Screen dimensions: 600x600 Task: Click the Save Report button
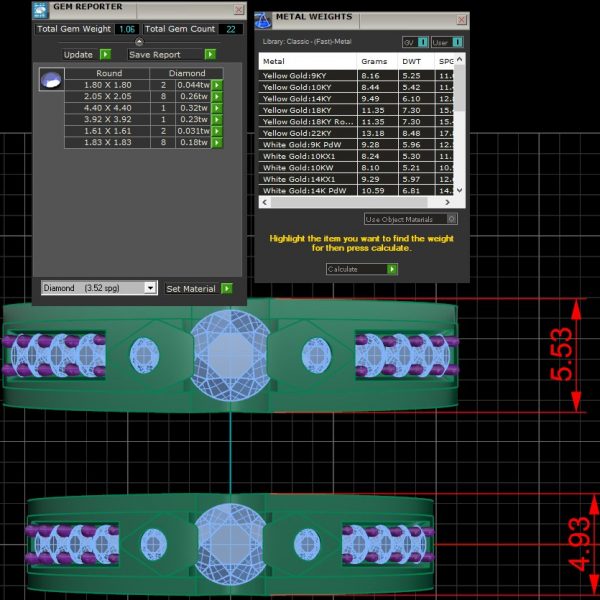172,54
